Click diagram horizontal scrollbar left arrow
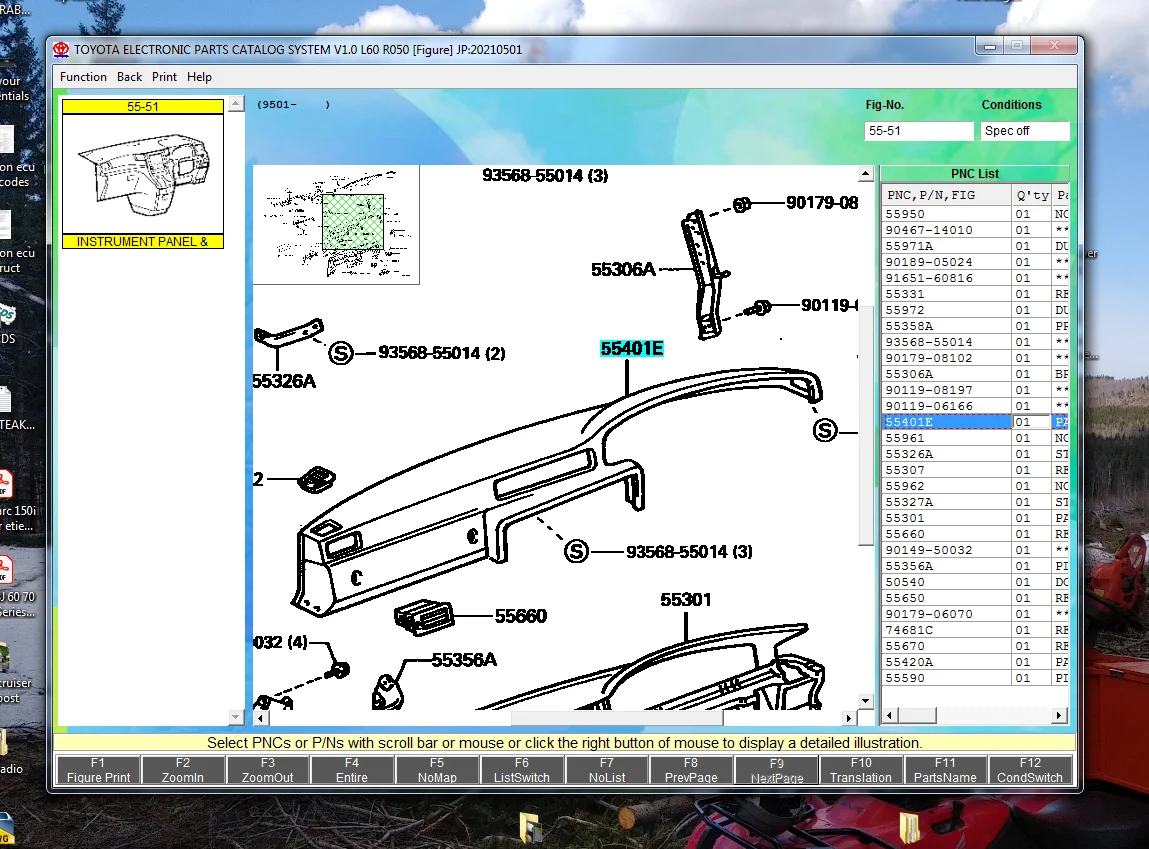Viewport: 1149px width, 849px height. click(261, 718)
